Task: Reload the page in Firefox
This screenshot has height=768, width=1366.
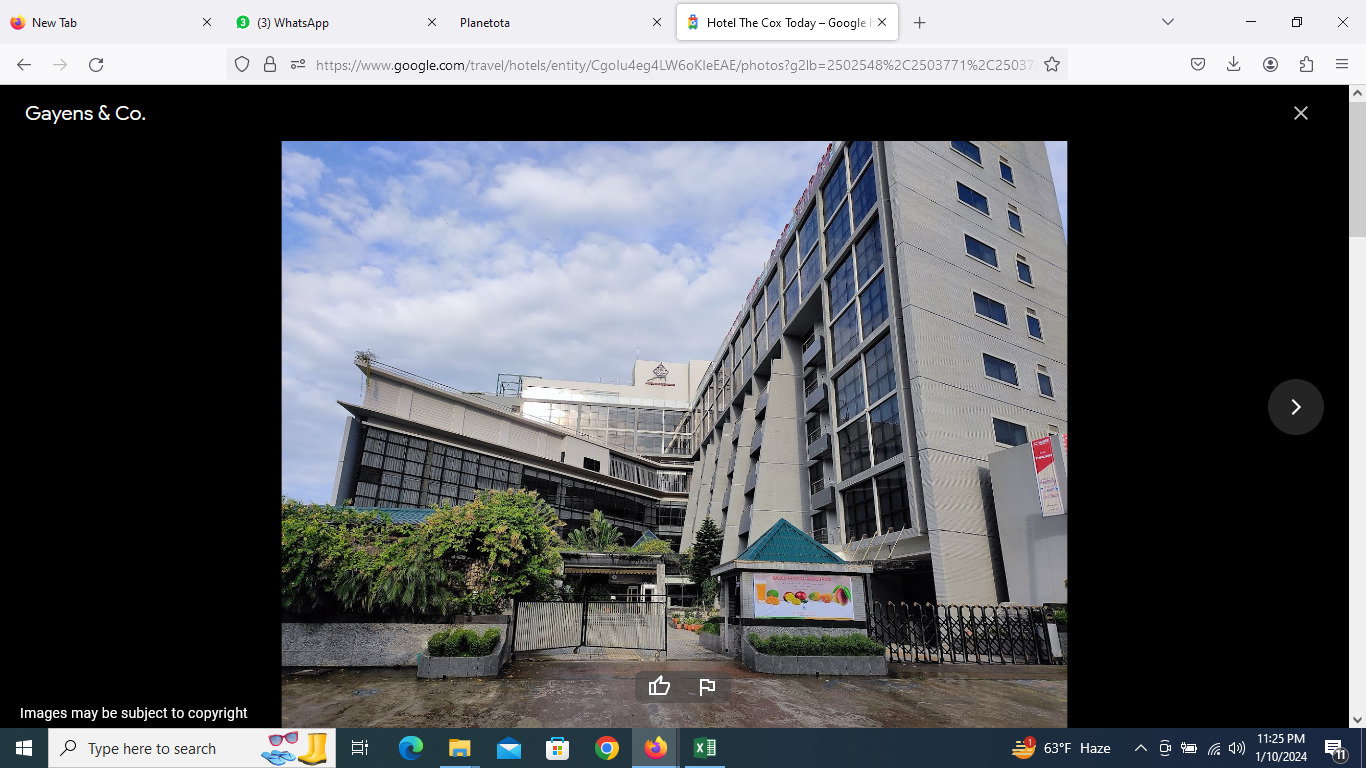Action: coord(96,65)
